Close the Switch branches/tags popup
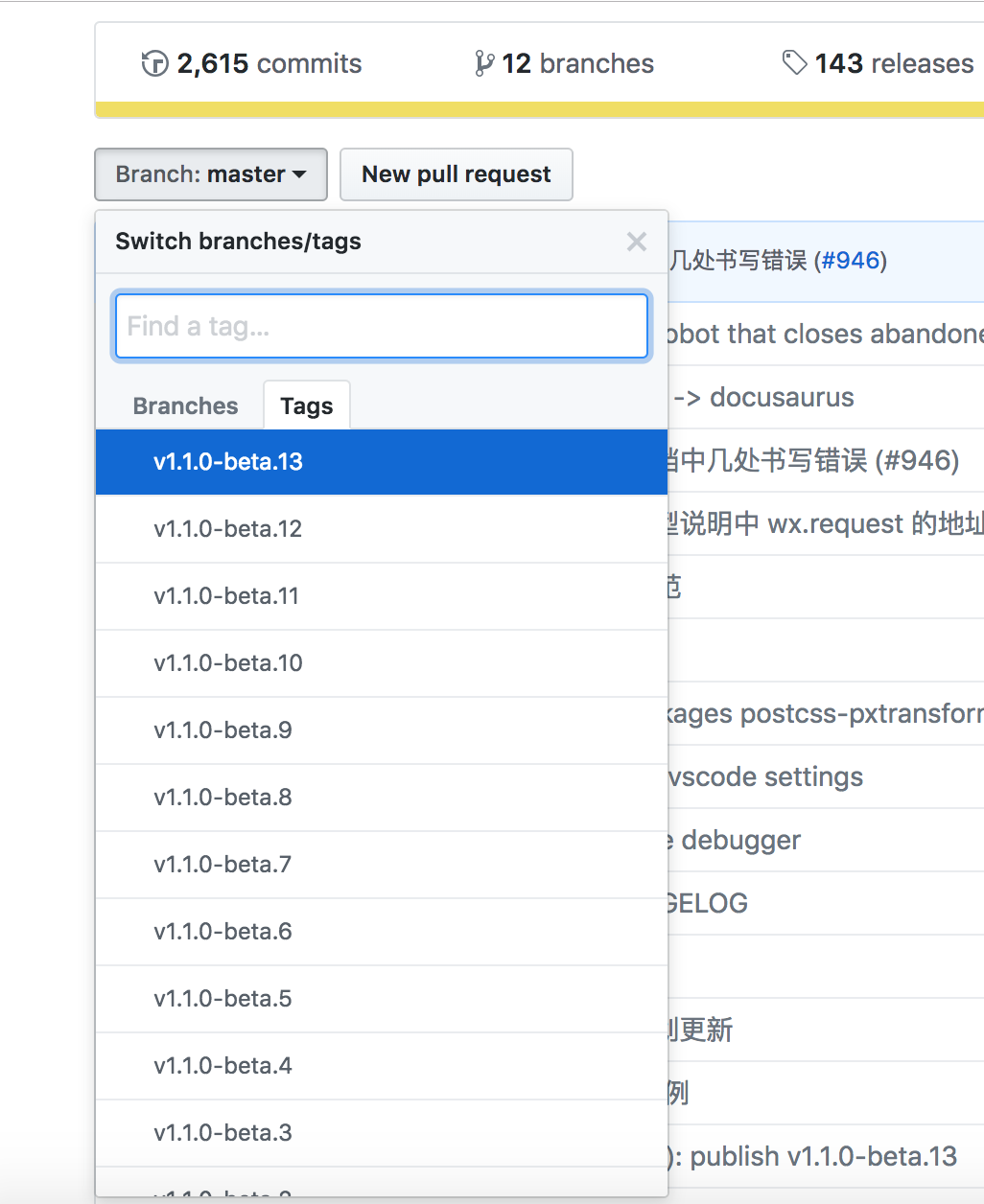984x1204 pixels. 637,242
